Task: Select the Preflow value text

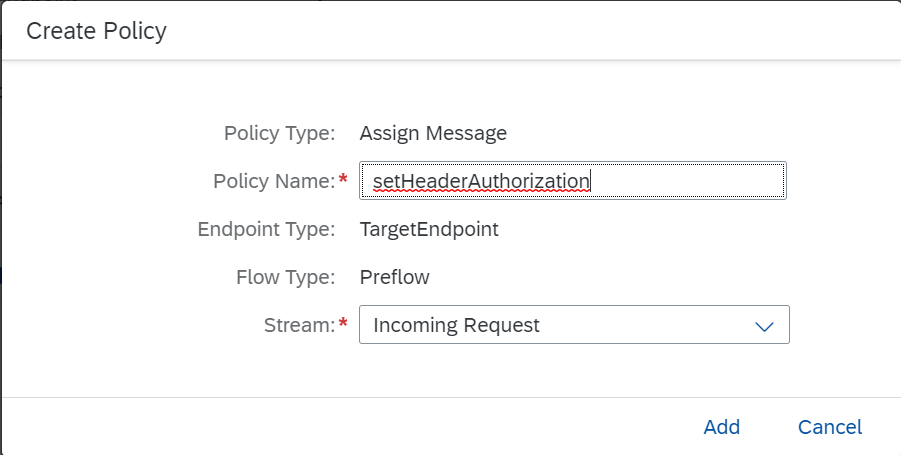Action: coord(394,277)
